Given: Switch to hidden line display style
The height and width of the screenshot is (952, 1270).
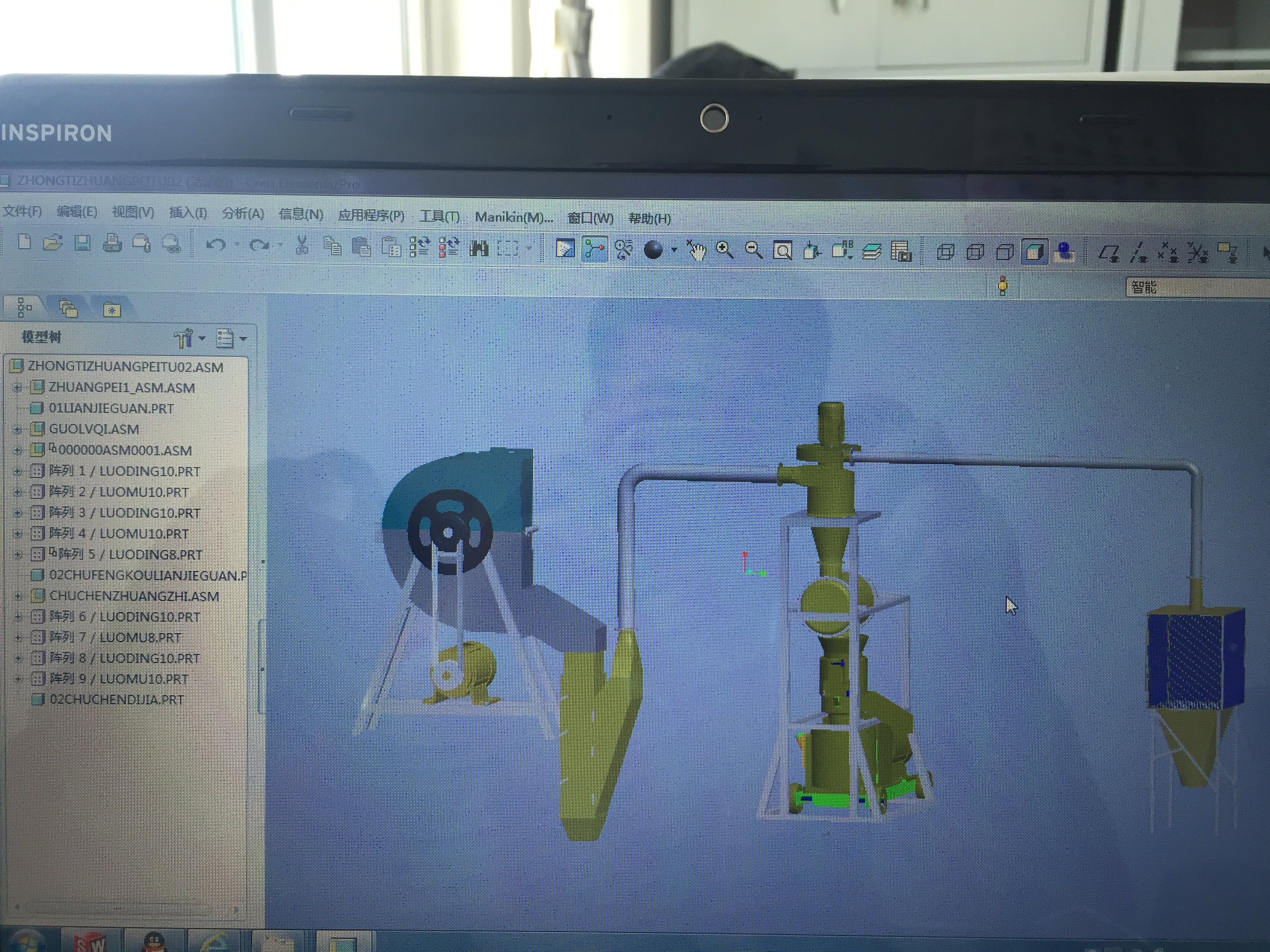Looking at the screenshot, I should pyautogui.click(x=975, y=252).
